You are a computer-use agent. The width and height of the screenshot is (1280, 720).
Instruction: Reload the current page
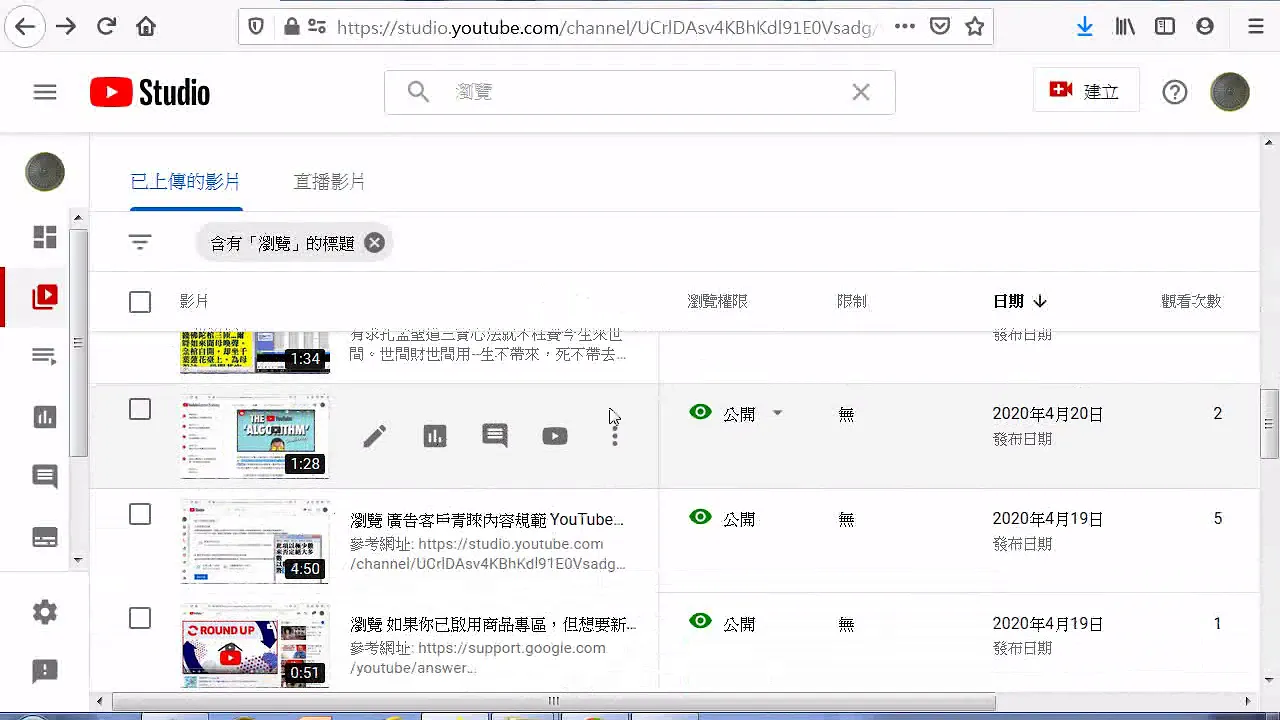click(106, 27)
